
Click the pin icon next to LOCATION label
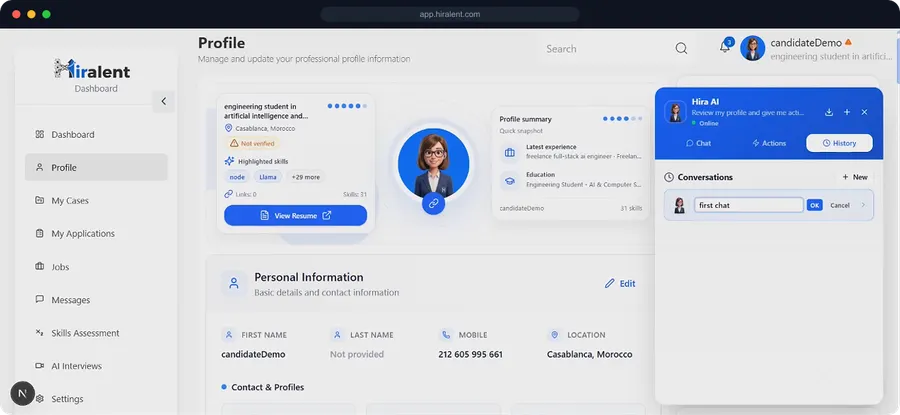[x=554, y=335]
